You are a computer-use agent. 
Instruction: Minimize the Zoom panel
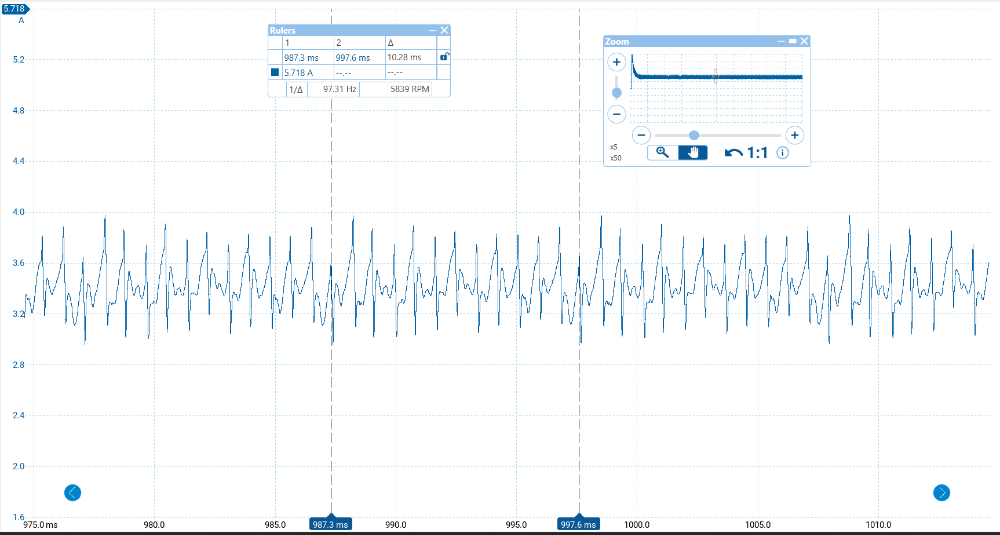780,41
